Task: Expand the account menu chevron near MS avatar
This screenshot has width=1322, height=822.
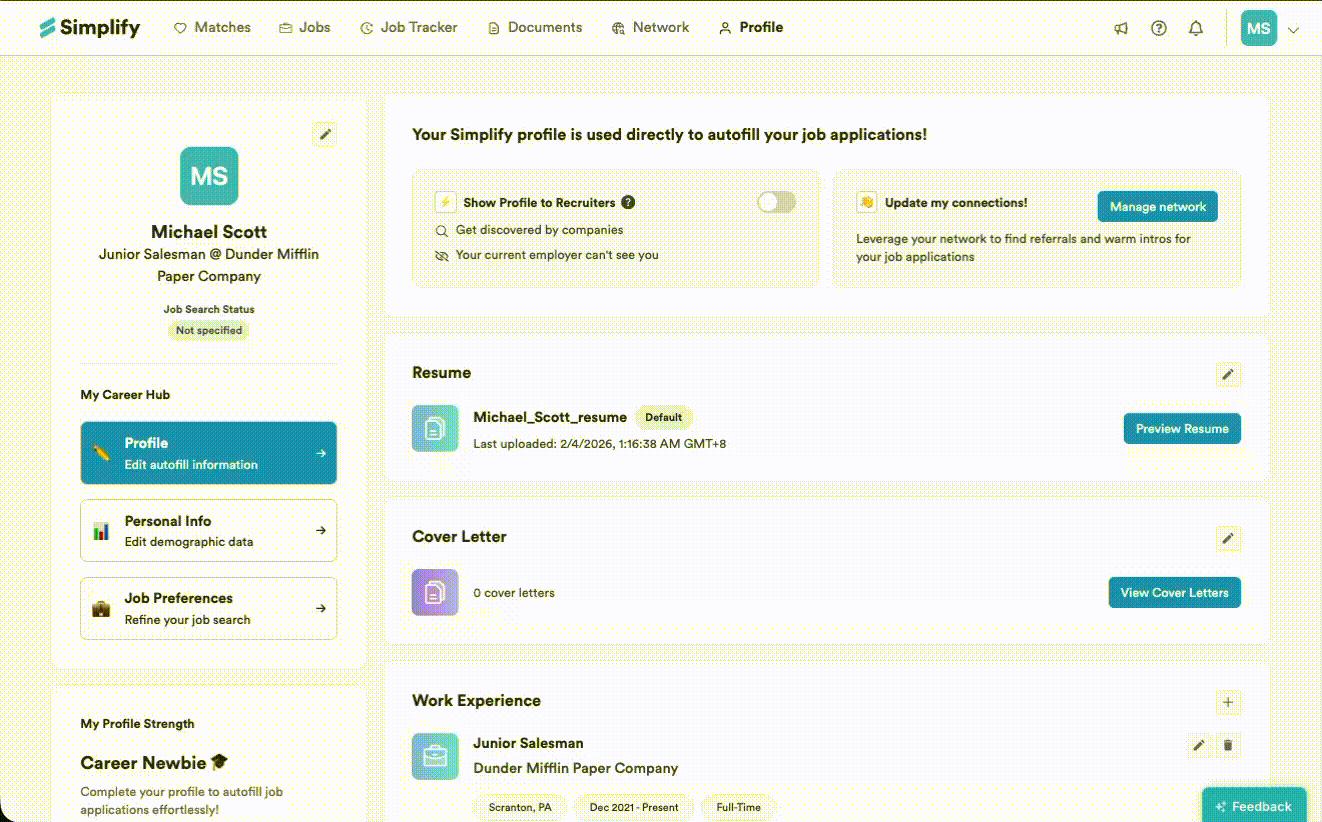Action: [1293, 30]
